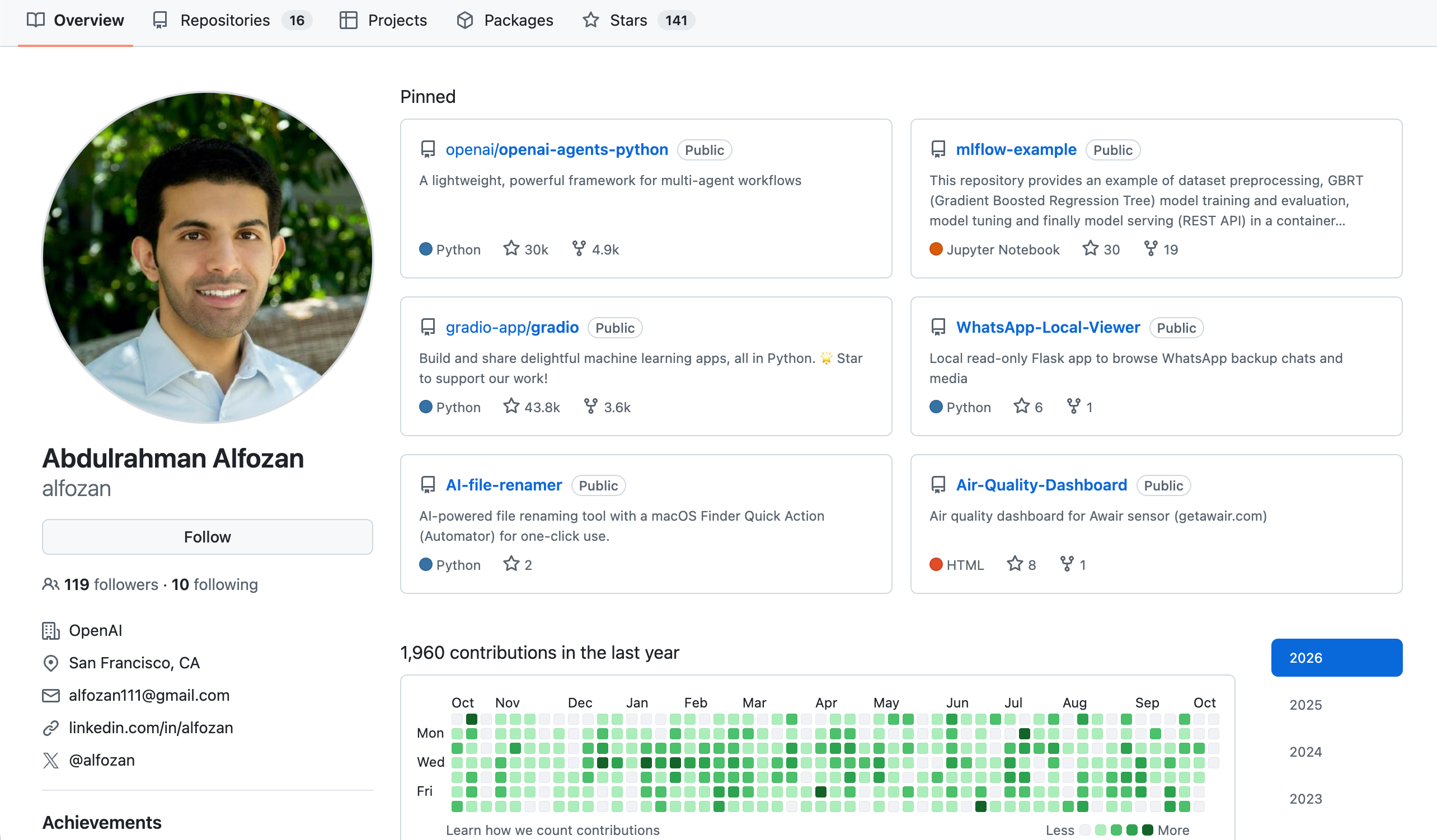The height and width of the screenshot is (840, 1437).
Task: Select the 2026 contribution year
Action: tap(1337, 658)
